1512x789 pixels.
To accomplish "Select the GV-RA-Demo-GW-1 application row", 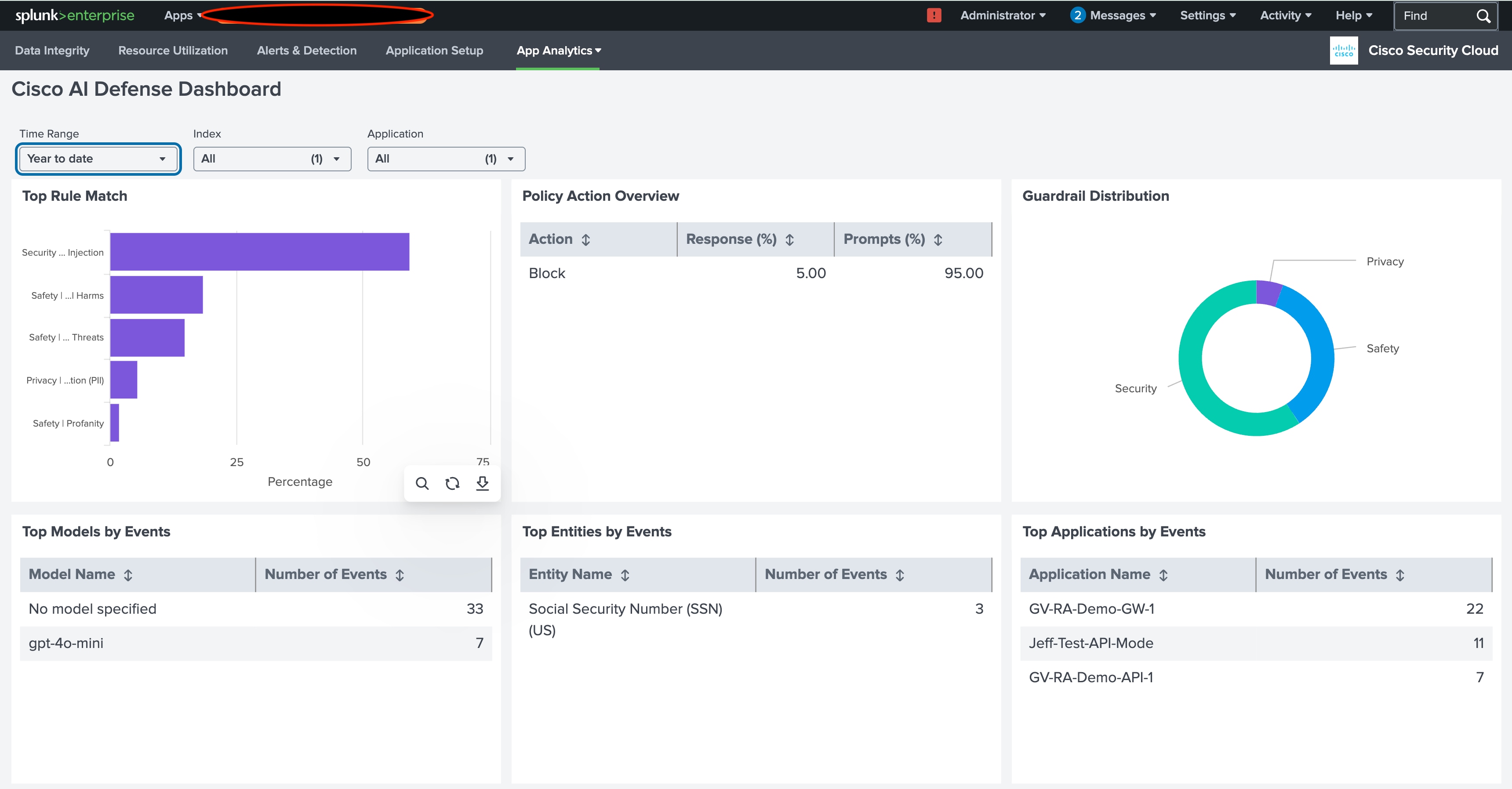I will pyautogui.click(x=1256, y=609).
